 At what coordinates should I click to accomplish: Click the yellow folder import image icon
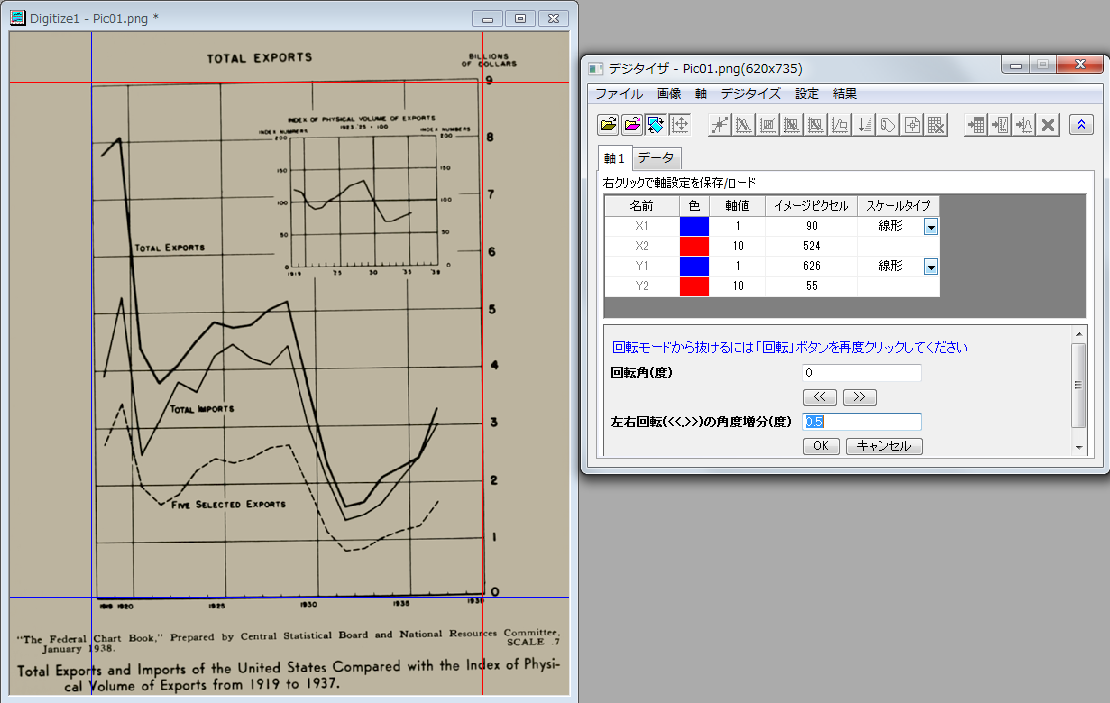(608, 125)
